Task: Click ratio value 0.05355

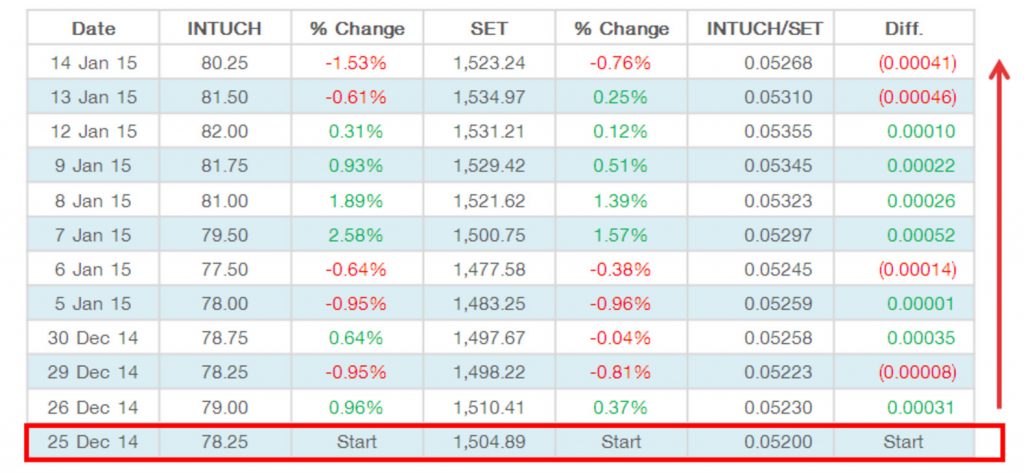Action: coord(770,131)
